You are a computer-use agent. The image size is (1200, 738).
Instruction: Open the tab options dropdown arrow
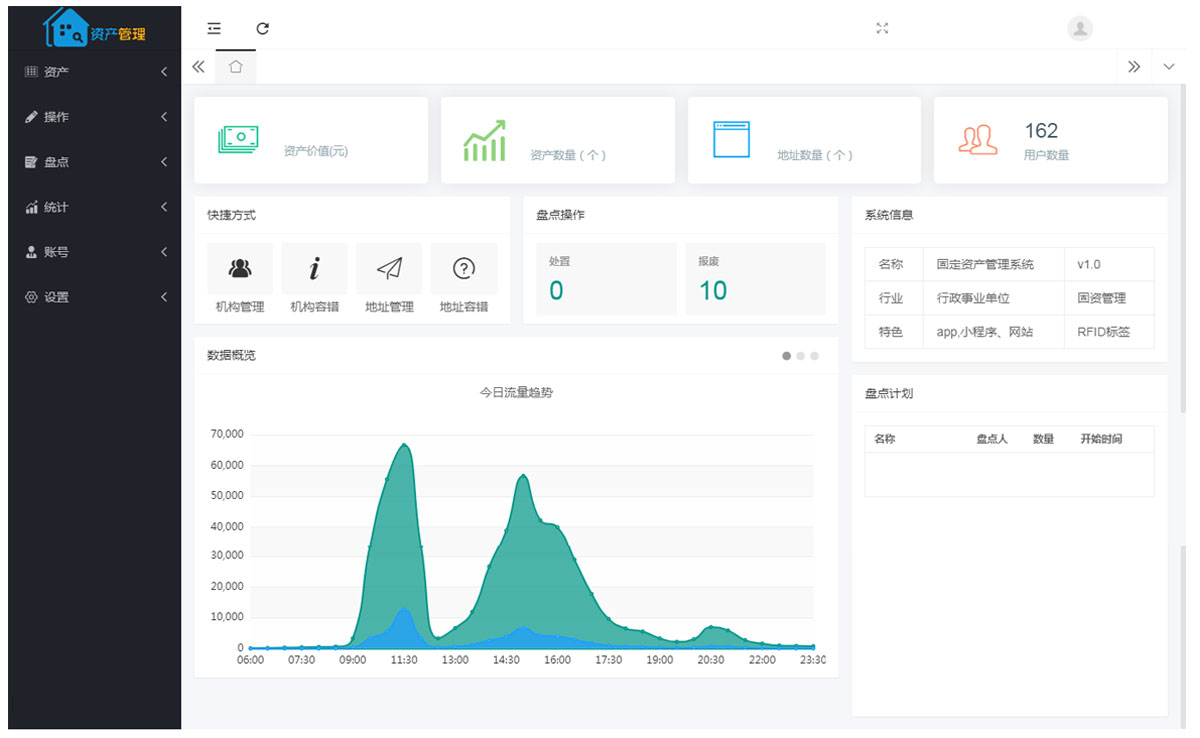pos(1169,67)
